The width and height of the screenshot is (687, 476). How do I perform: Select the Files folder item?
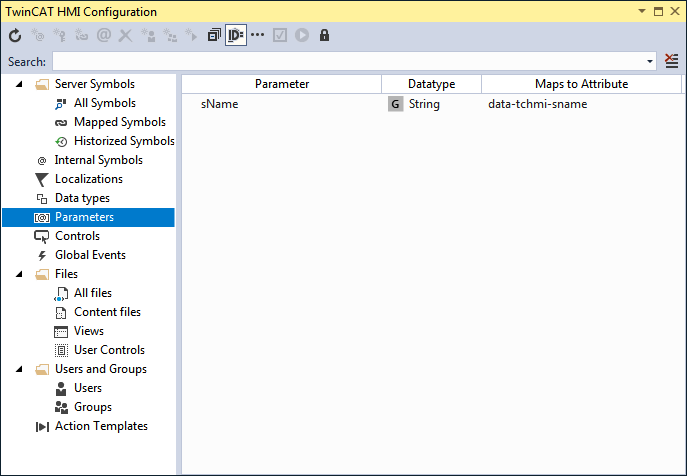66,274
